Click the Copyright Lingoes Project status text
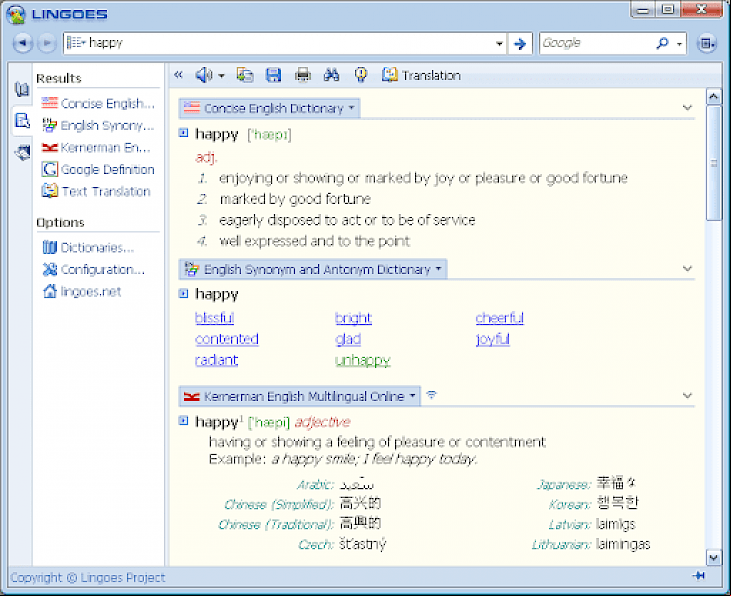This screenshot has width=731, height=596. pos(88,578)
